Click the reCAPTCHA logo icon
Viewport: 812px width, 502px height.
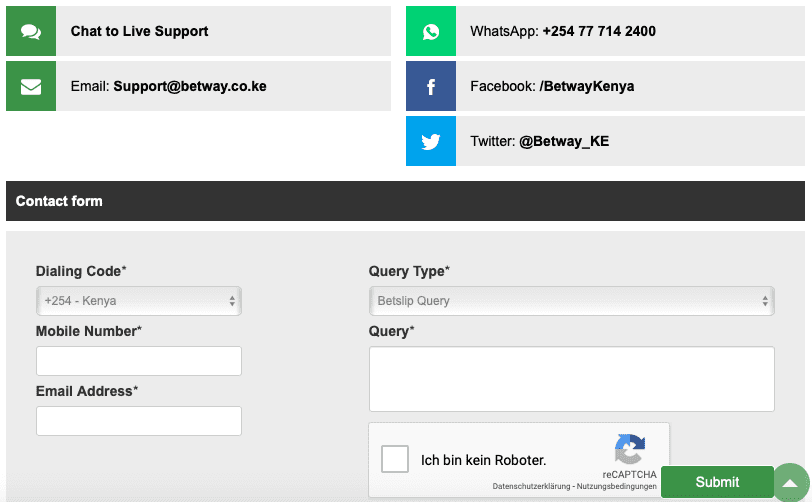coord(630,449)
